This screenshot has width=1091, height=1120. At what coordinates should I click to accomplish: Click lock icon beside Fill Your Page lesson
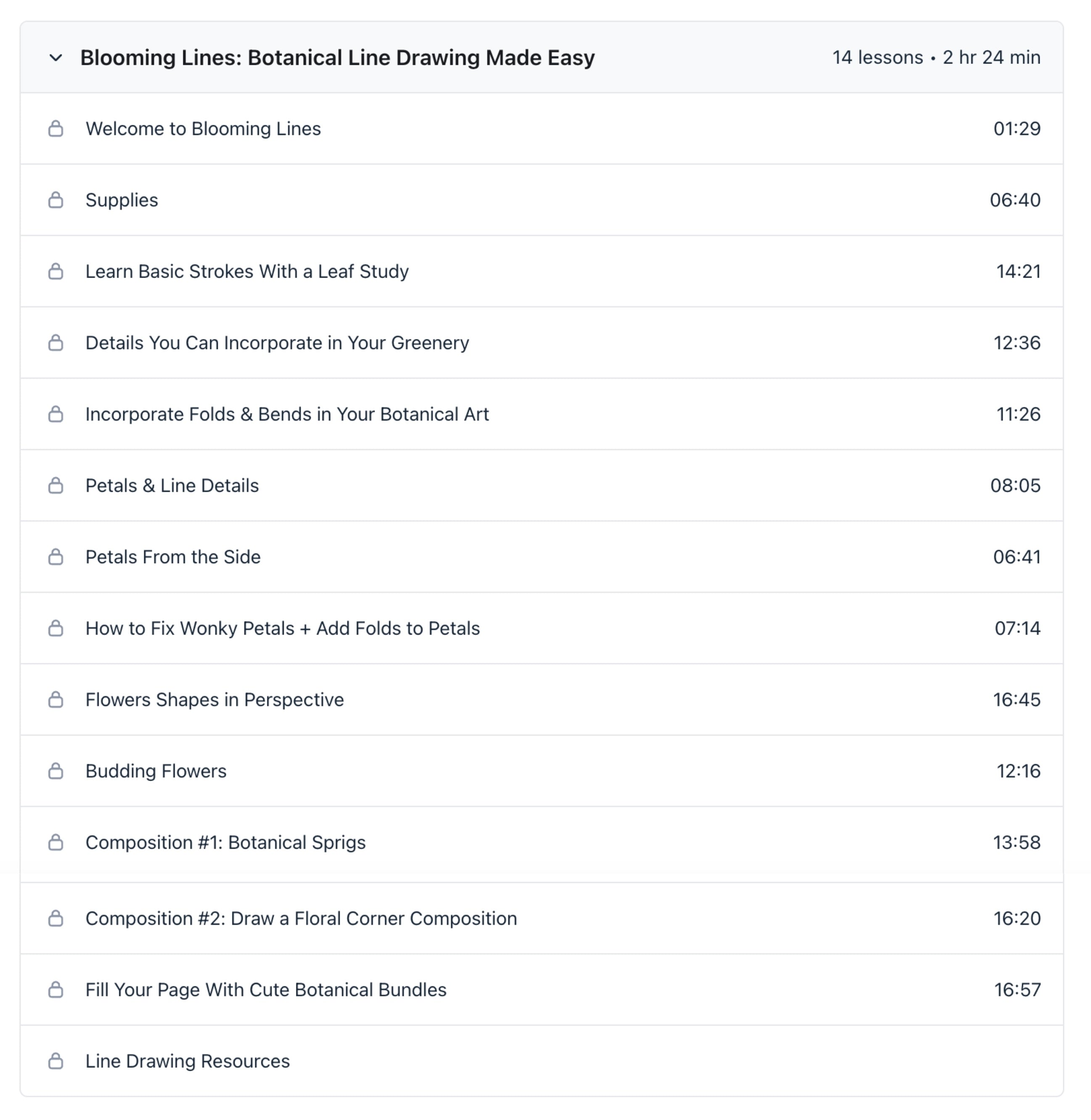tap(55, 990)
